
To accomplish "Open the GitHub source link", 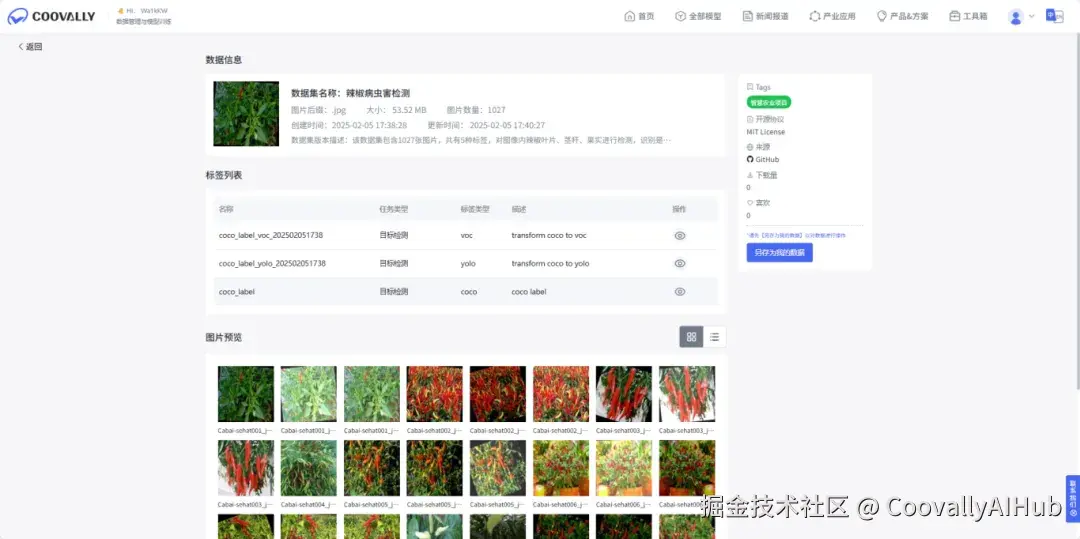I will tap(767, 160).
